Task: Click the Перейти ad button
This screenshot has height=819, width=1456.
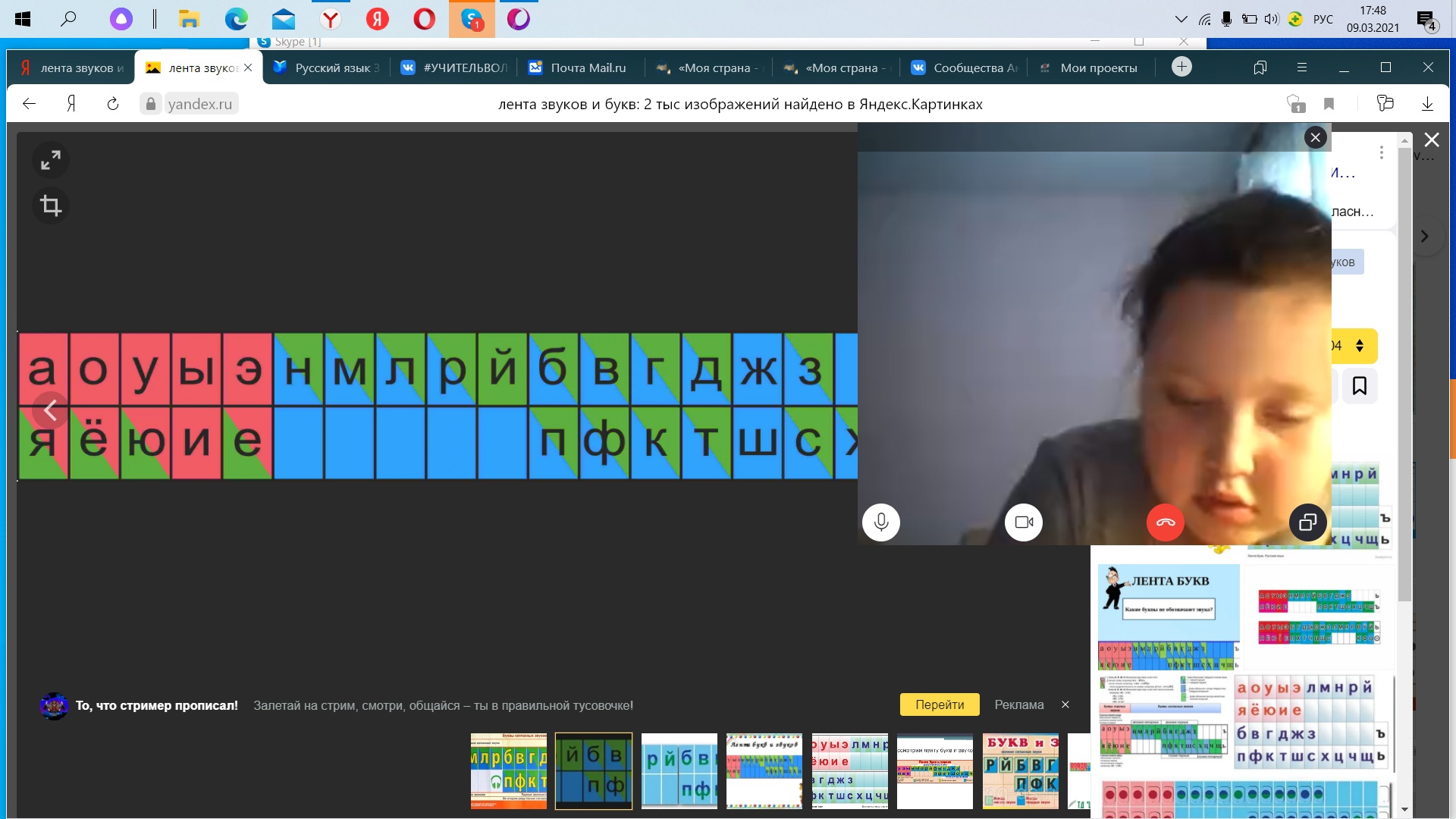Action: [940, 704]
